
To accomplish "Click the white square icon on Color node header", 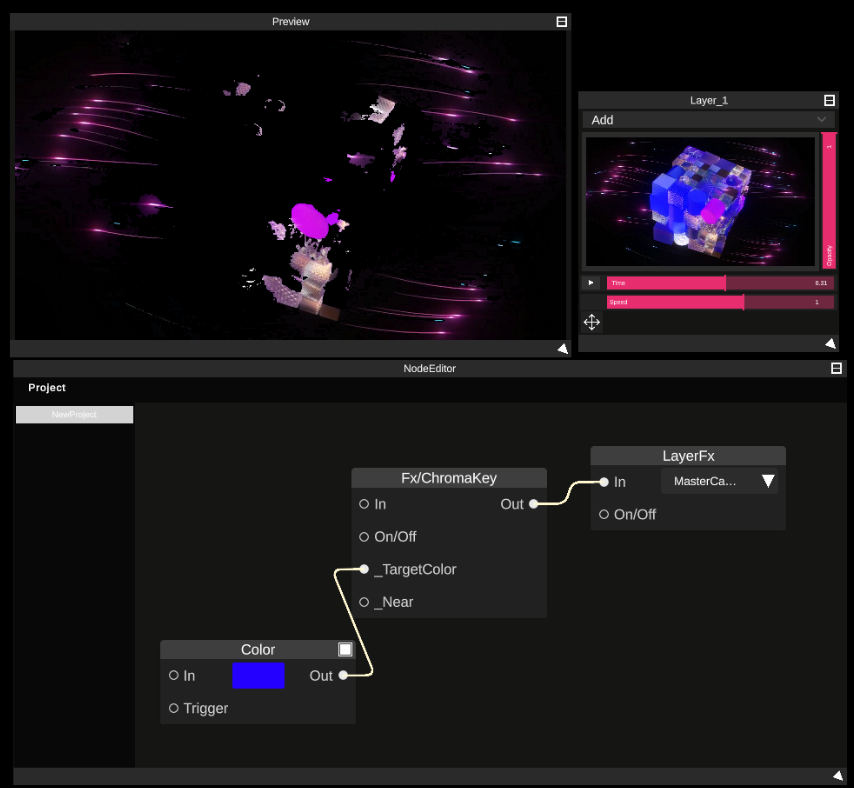I will pos(345,648).
